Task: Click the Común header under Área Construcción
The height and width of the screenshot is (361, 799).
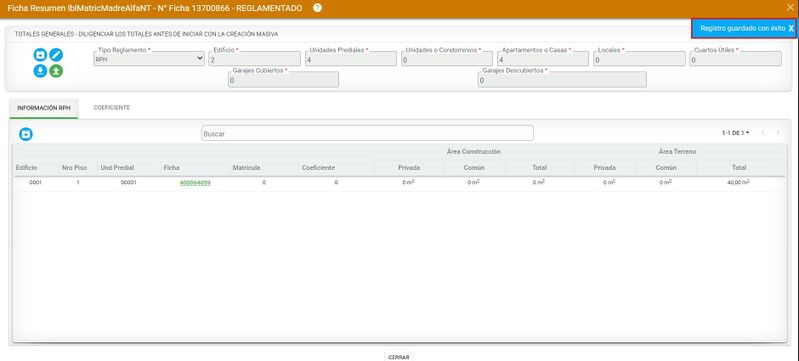Action: pos(474,167)
